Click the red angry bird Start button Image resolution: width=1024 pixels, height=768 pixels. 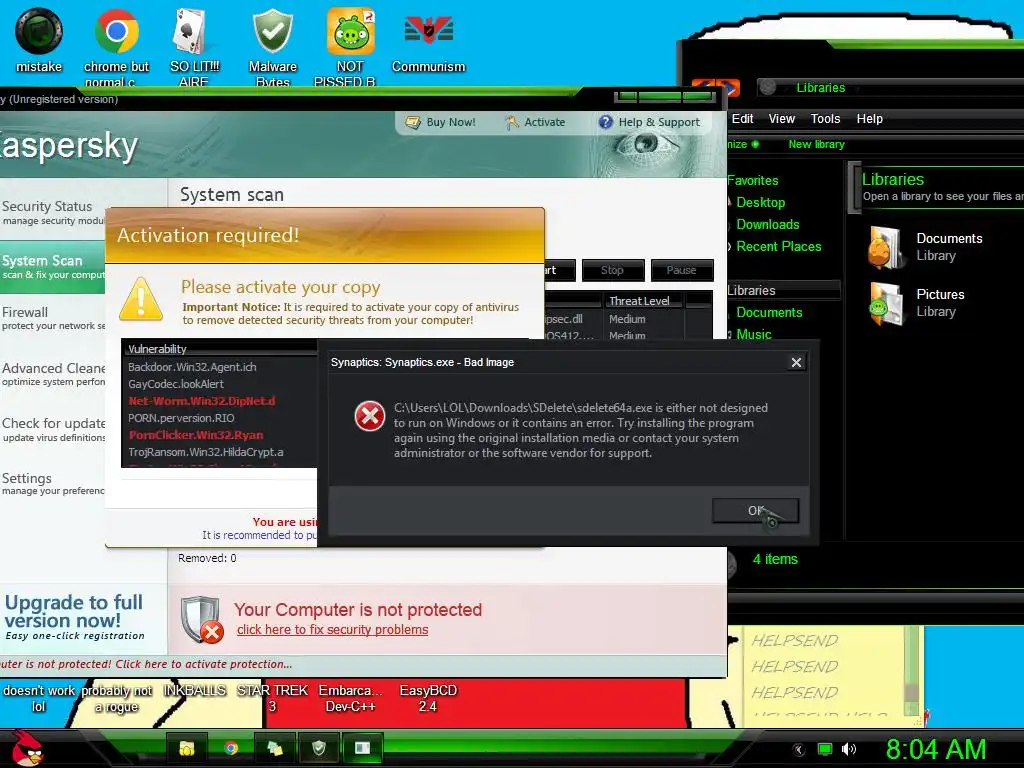(x=26, y=748)
